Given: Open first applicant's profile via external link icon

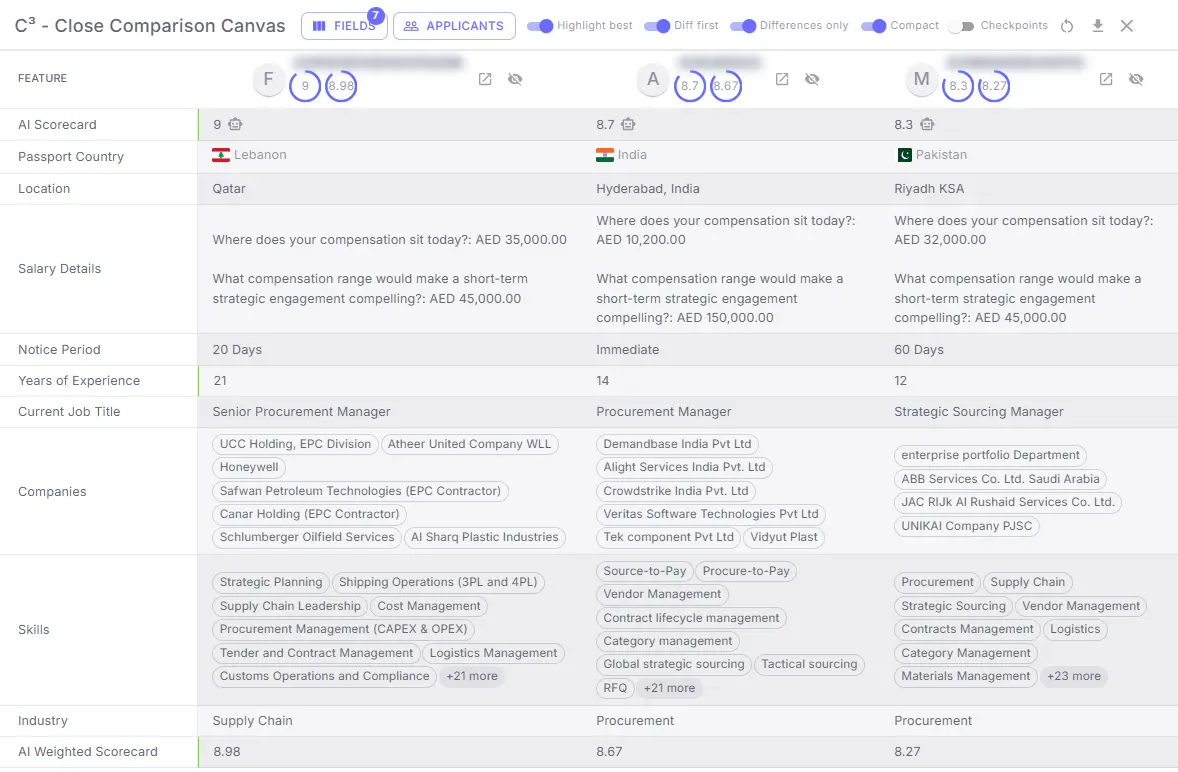Looking at the screenshot, I should (x=485, y=79).
